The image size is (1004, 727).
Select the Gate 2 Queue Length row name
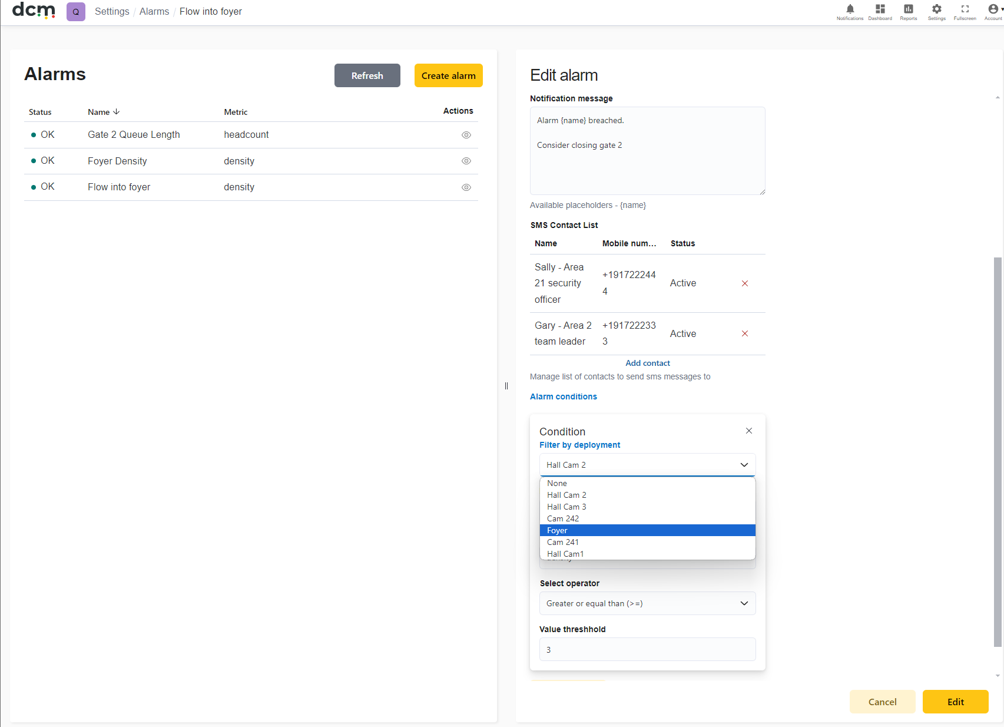(x=134, y=135)
